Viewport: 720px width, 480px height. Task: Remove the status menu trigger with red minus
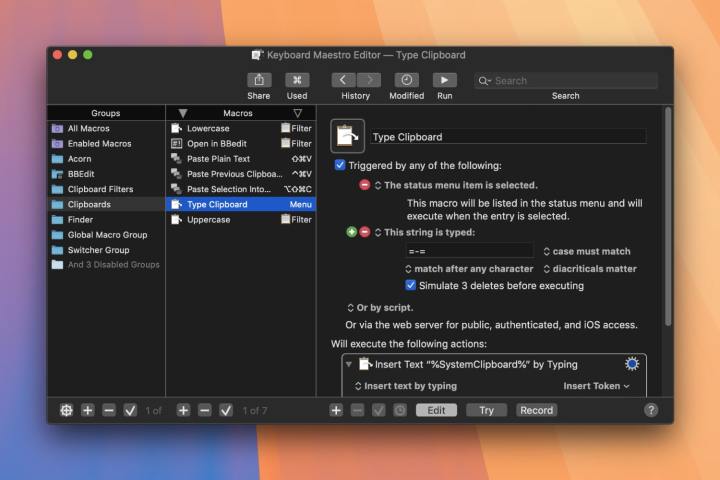click(x=365, y=185)
